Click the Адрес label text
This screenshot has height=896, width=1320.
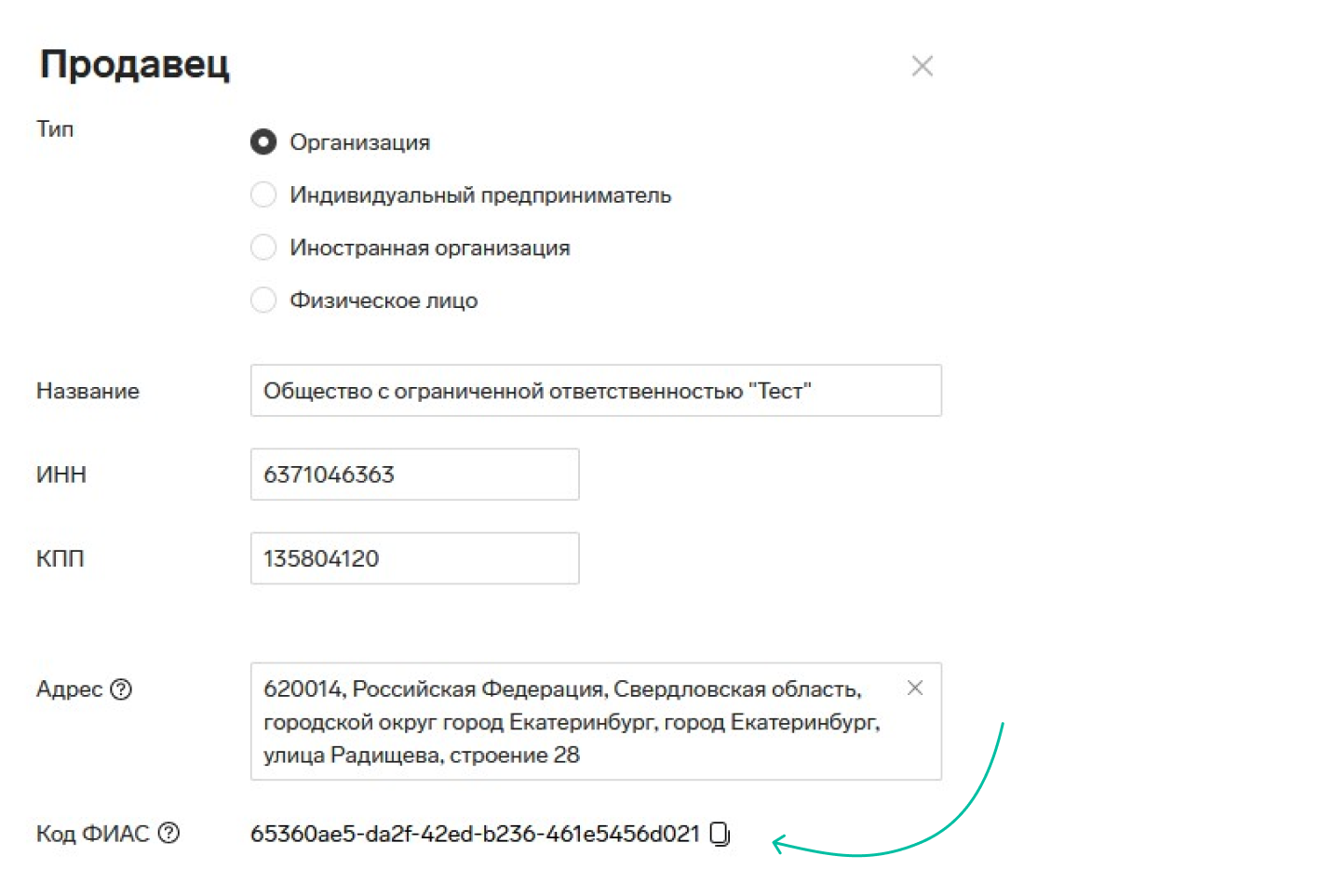click(x=69, y=689)
